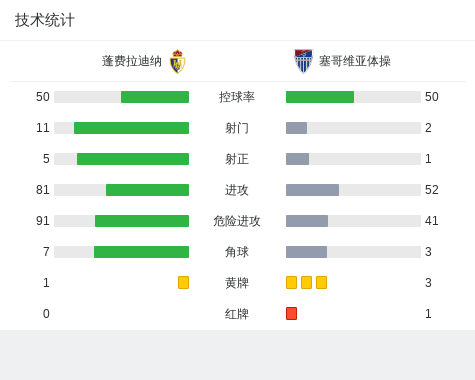
Task: Click the 蓬费拉迪纳 team crest icon
Action: [x=177, y=61]
